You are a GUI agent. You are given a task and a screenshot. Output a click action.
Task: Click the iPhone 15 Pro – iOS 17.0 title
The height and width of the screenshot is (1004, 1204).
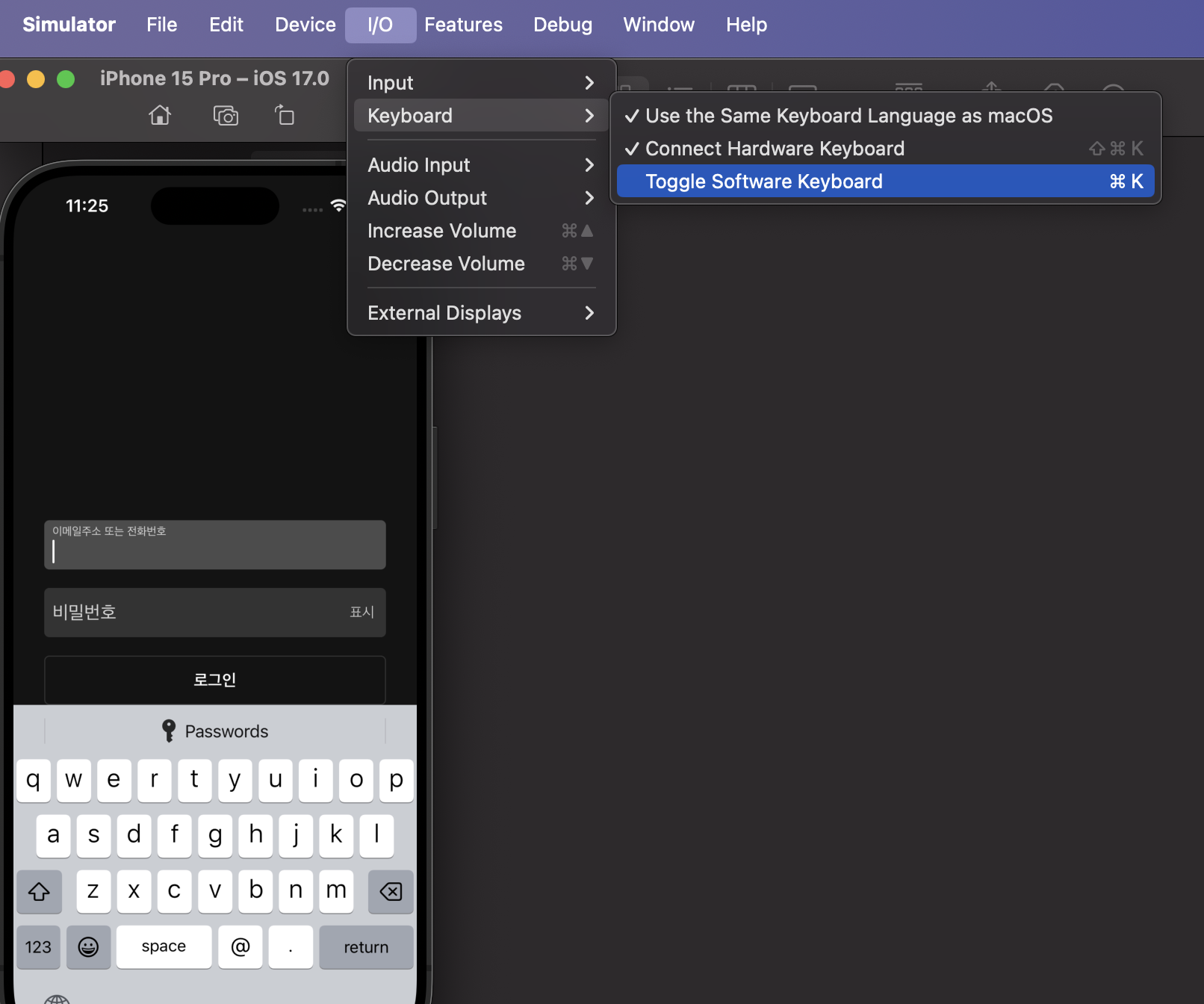pos(214,78)
